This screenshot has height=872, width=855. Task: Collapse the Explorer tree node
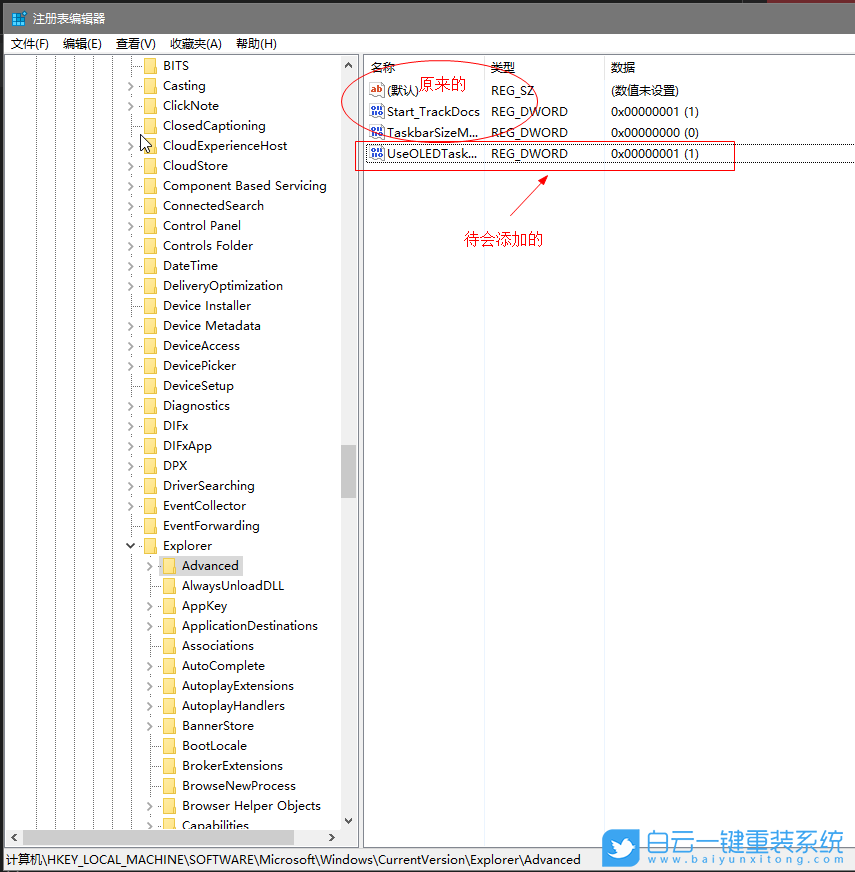[x=131, y=546]
